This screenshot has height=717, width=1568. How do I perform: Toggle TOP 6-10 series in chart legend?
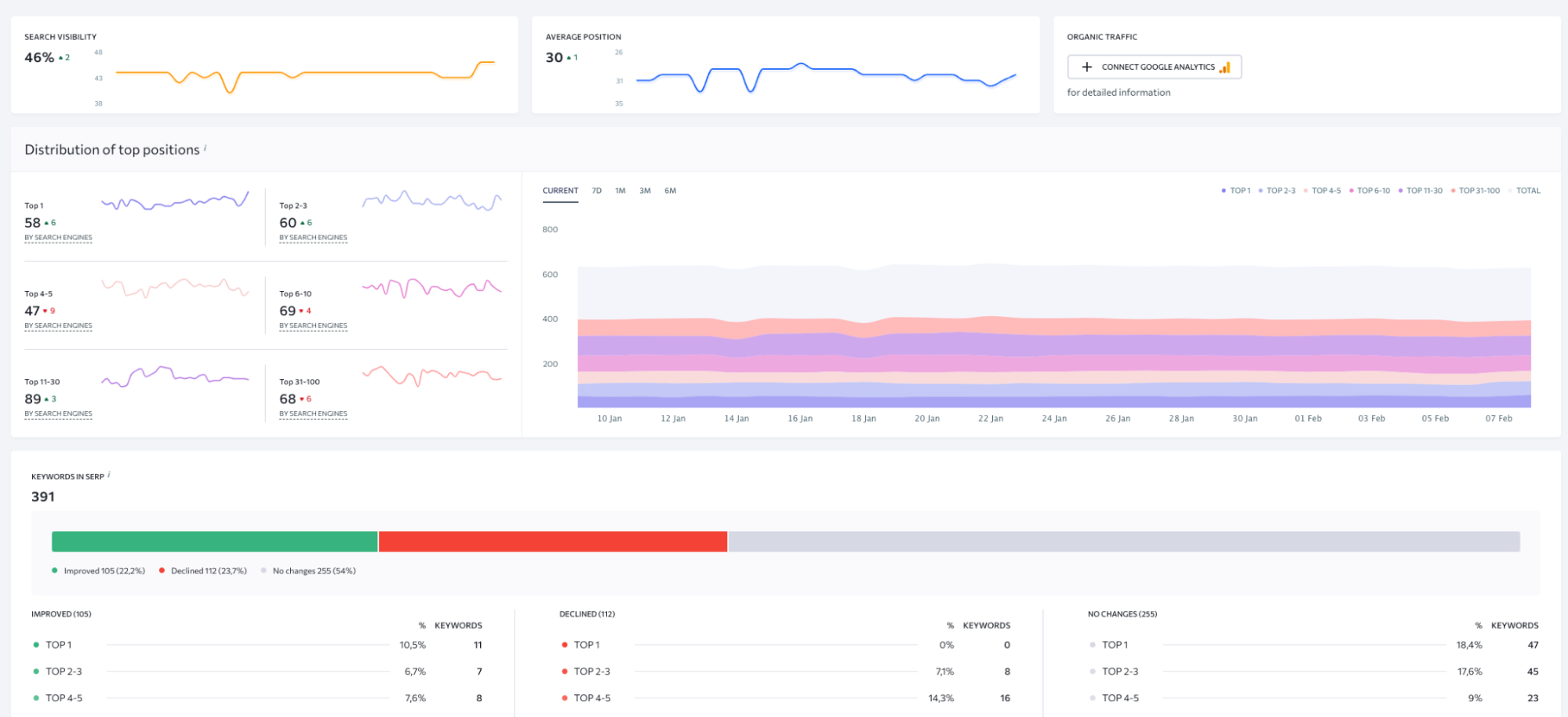(x=1370, y=191)
